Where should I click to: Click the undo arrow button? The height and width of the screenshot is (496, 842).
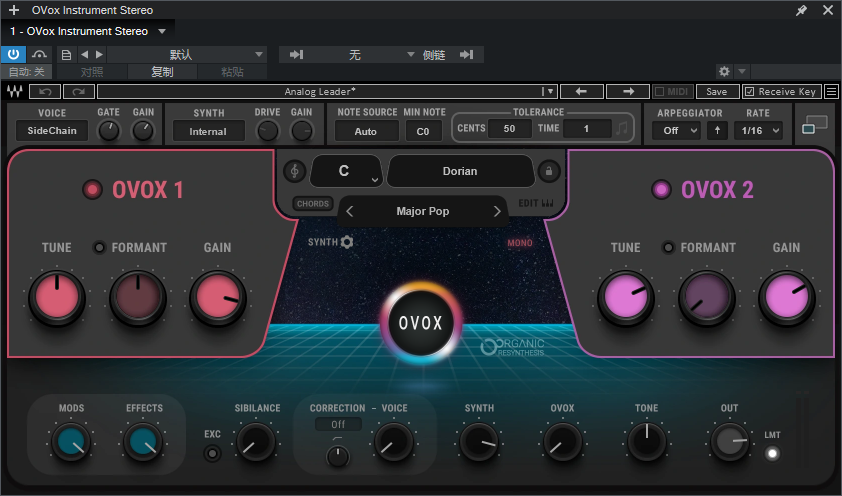point(45,92)
